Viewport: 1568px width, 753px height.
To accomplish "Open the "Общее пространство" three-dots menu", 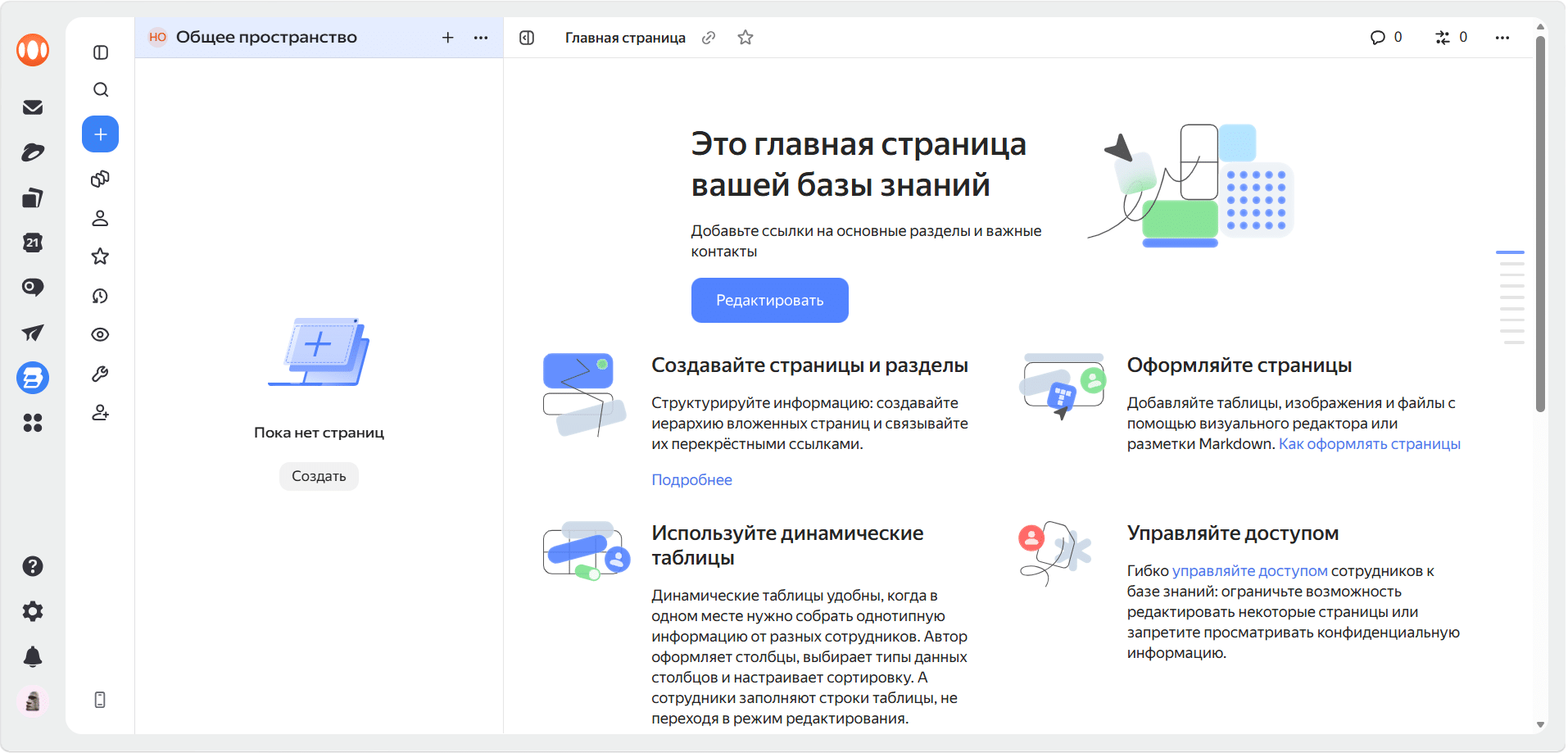I will (x=481, y=38).
